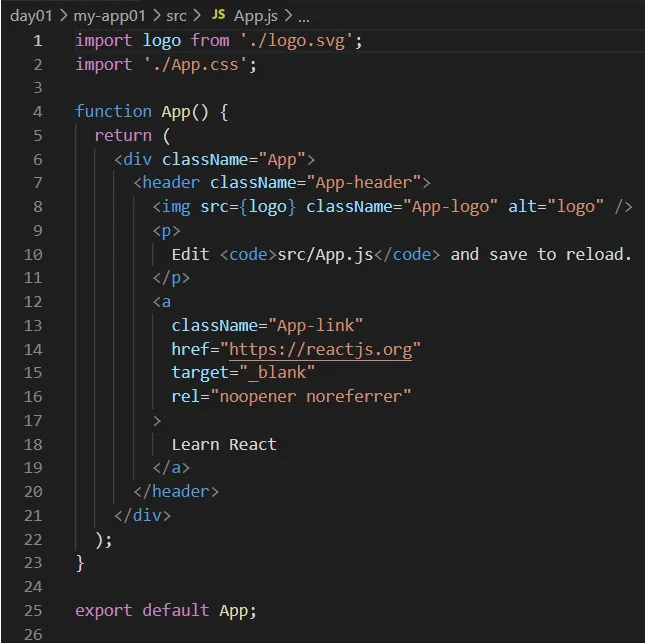This screenshot has height=643, width=649.
Task: Click the "noopener noreferrer" rel value
Action: pyautogui.click(x=311, y=396)
